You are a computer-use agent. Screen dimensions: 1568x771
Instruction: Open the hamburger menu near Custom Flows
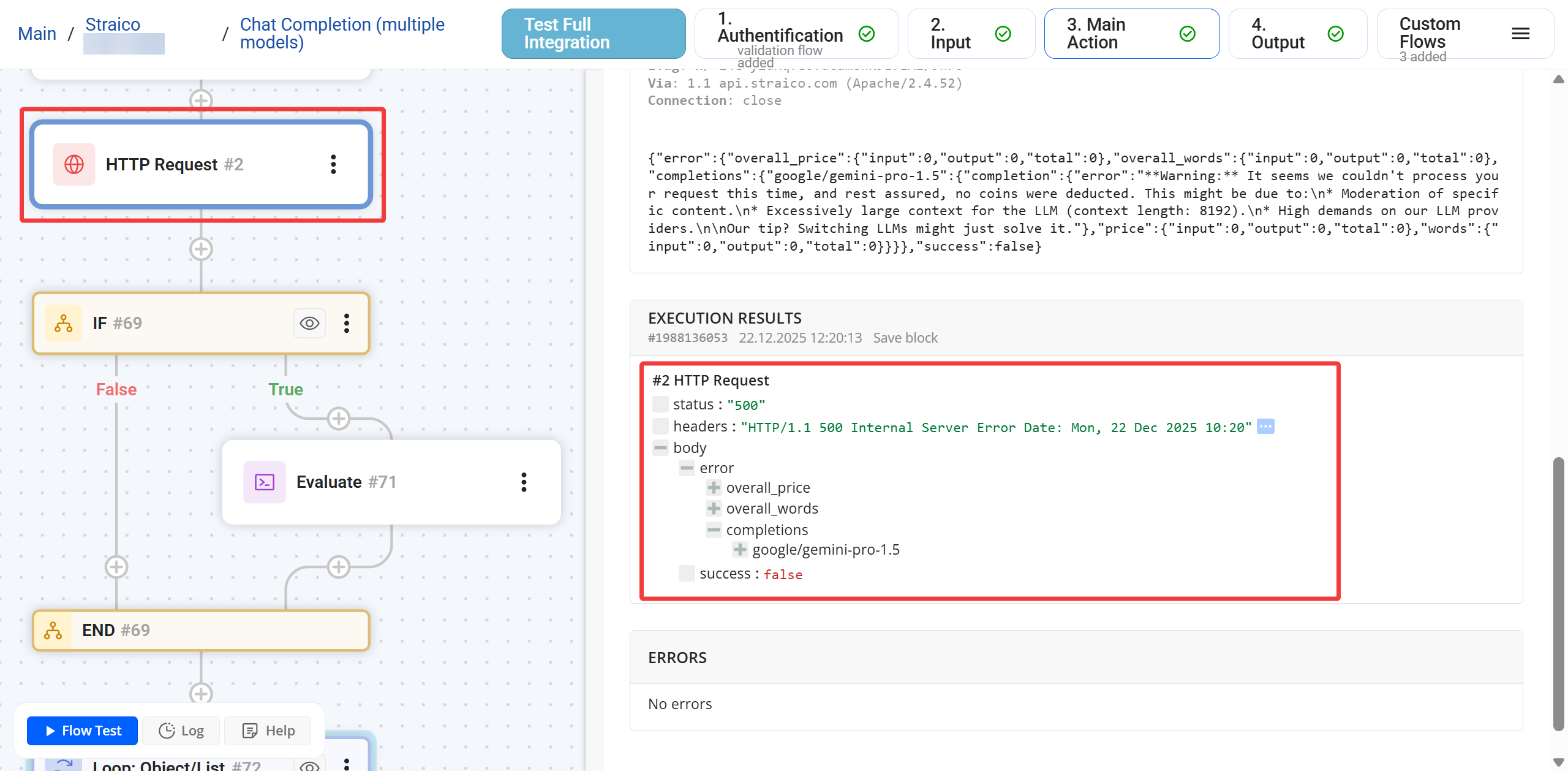(1521, 34)
